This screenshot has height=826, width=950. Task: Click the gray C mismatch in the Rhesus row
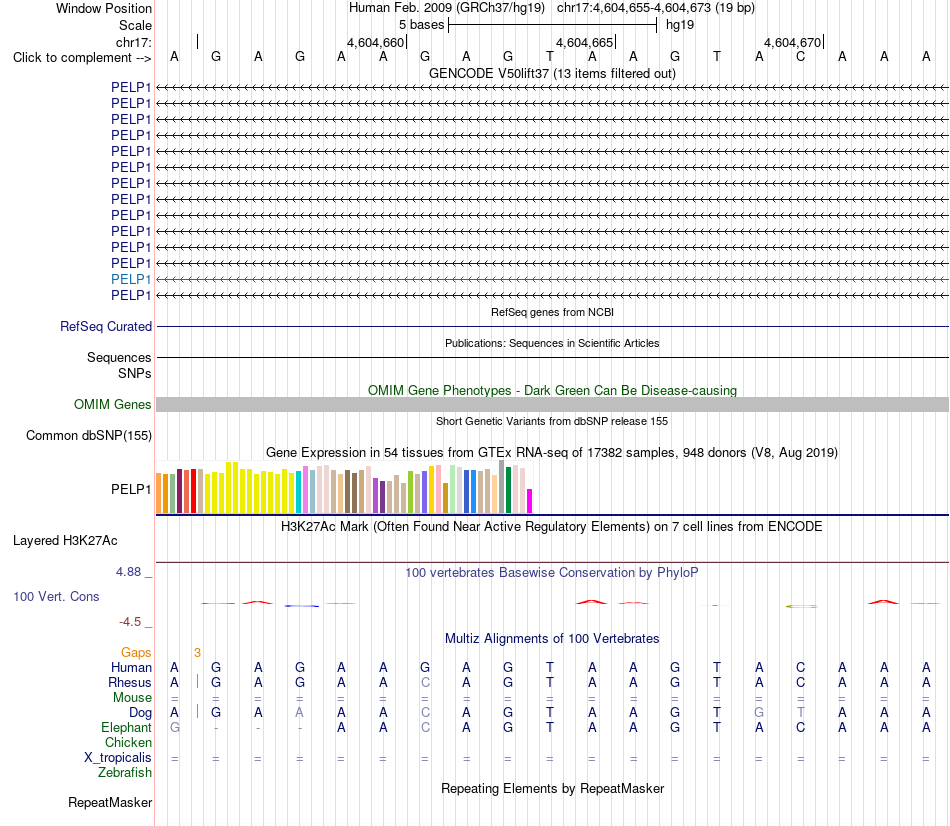point(425,682)
